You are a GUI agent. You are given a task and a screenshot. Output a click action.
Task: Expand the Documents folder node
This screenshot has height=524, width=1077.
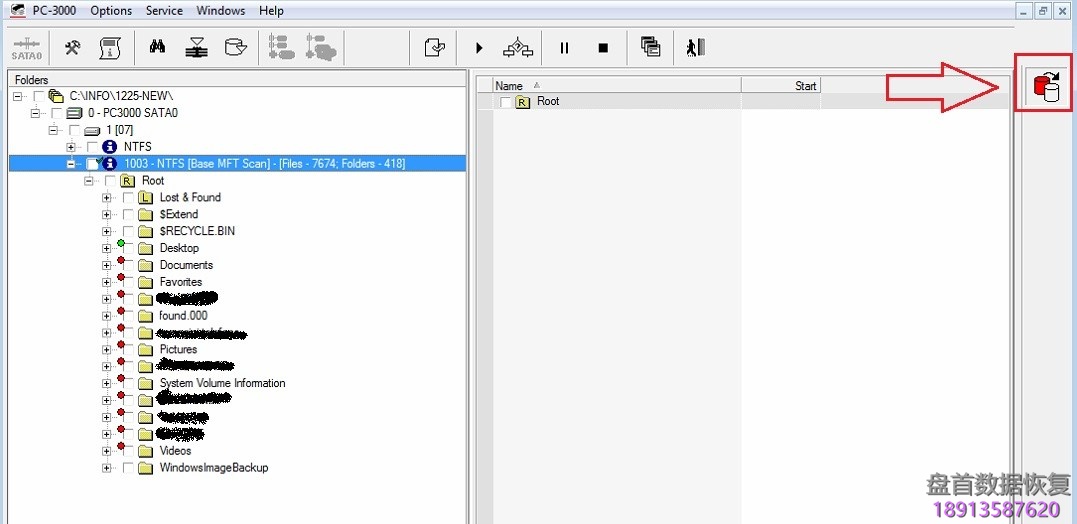(107, 265)
